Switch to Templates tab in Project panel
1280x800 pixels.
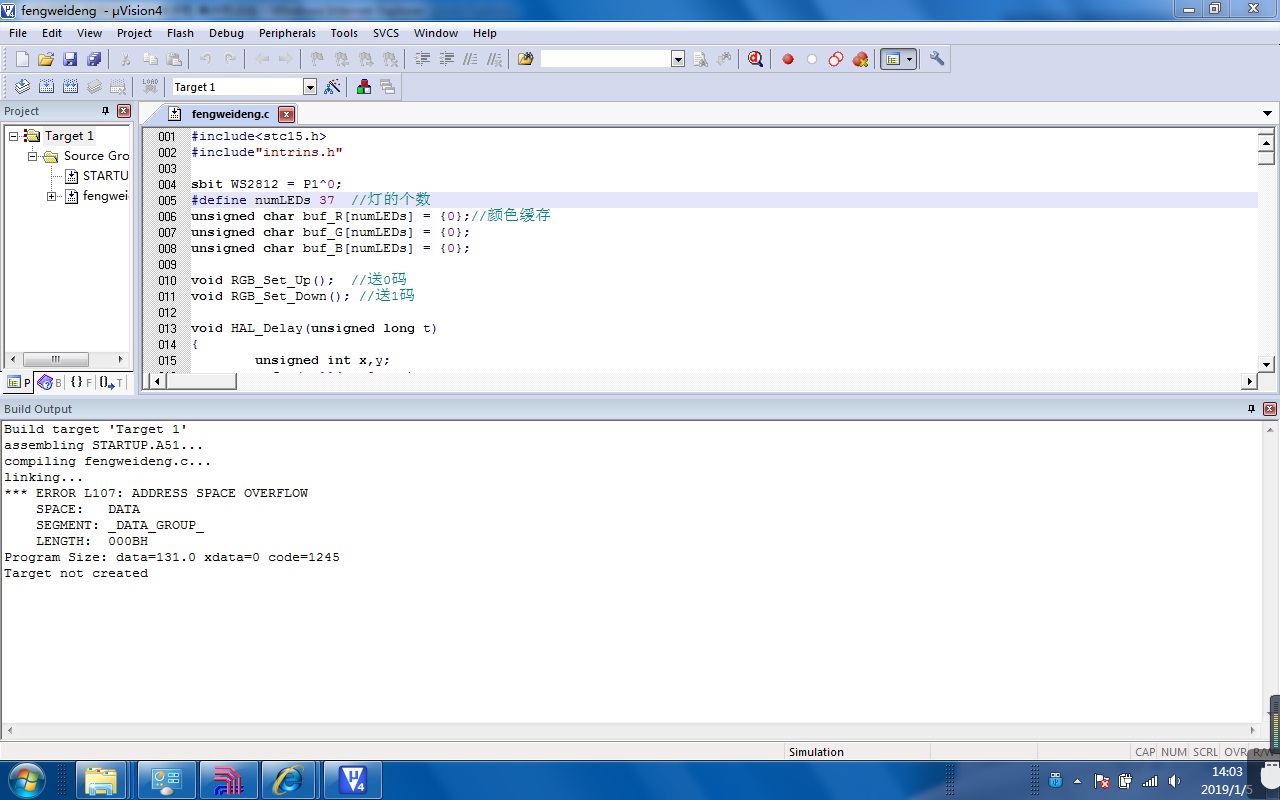tap(111, 382)
